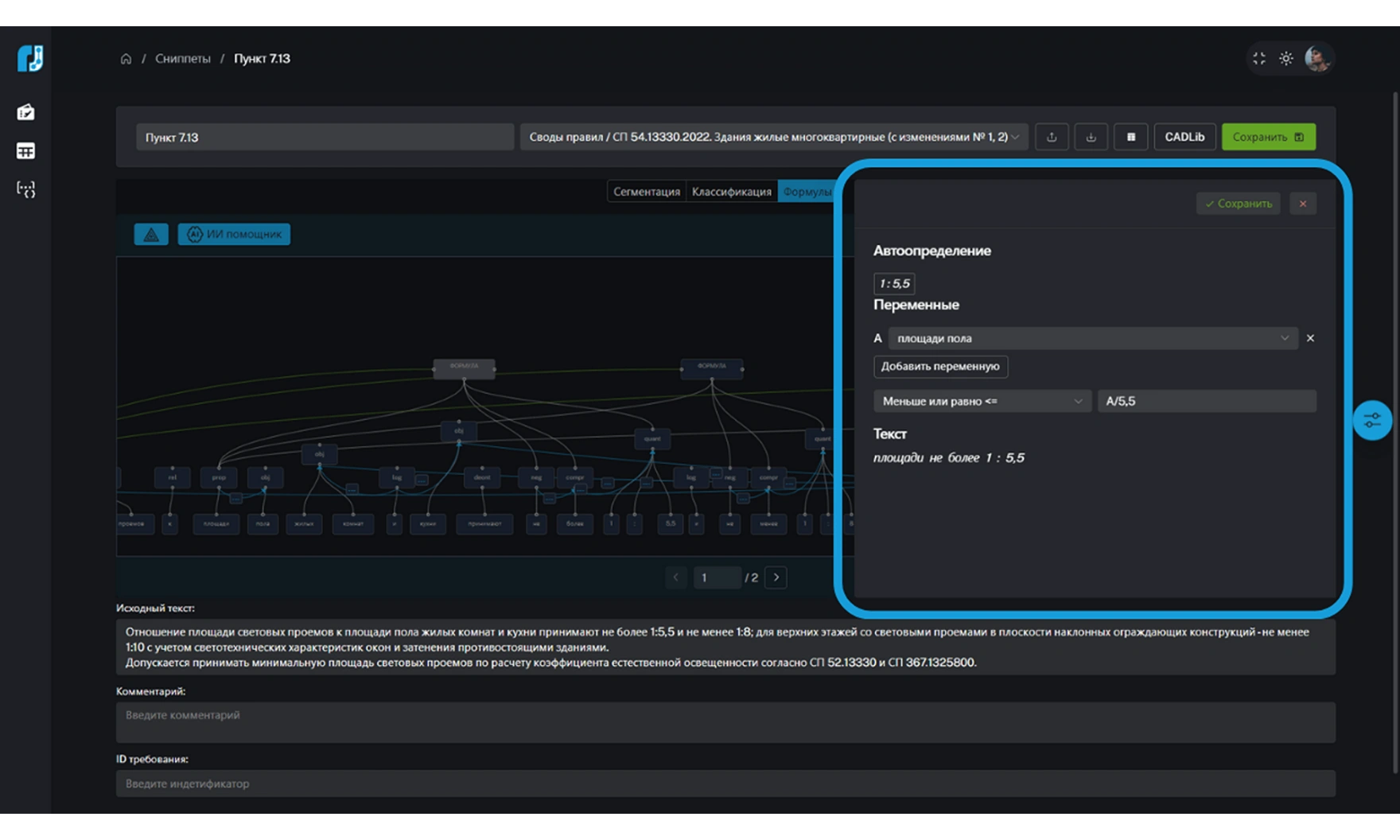The image size is (1400, 840).
Task: Toggle the settings sliders side panel
Action: 1372,420
